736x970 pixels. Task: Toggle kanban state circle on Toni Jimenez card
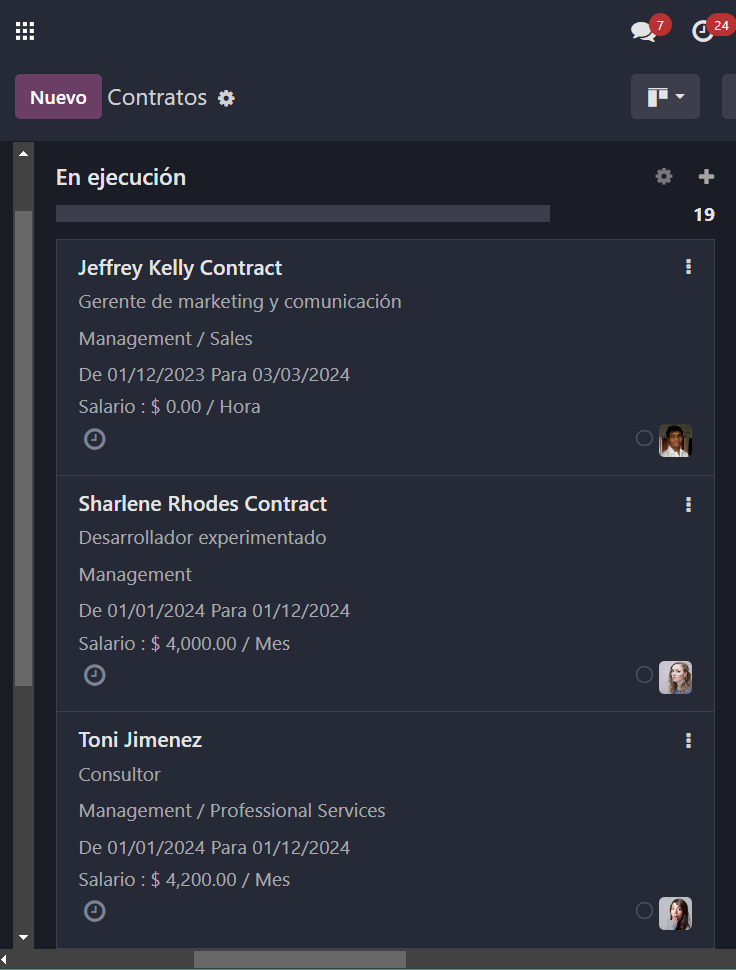(x=644, y=910)
